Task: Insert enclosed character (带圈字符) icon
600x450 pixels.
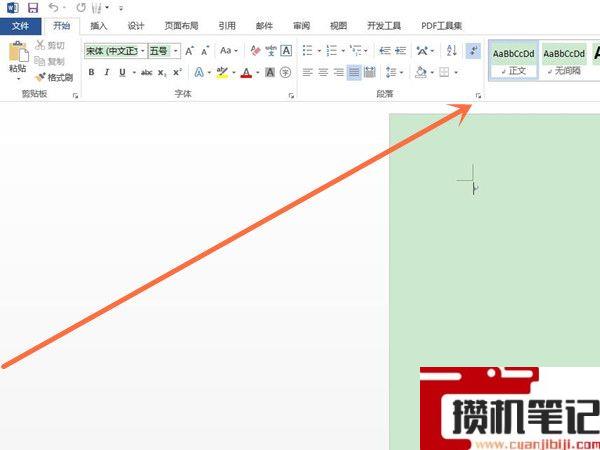Action: [x=285, y=72]
